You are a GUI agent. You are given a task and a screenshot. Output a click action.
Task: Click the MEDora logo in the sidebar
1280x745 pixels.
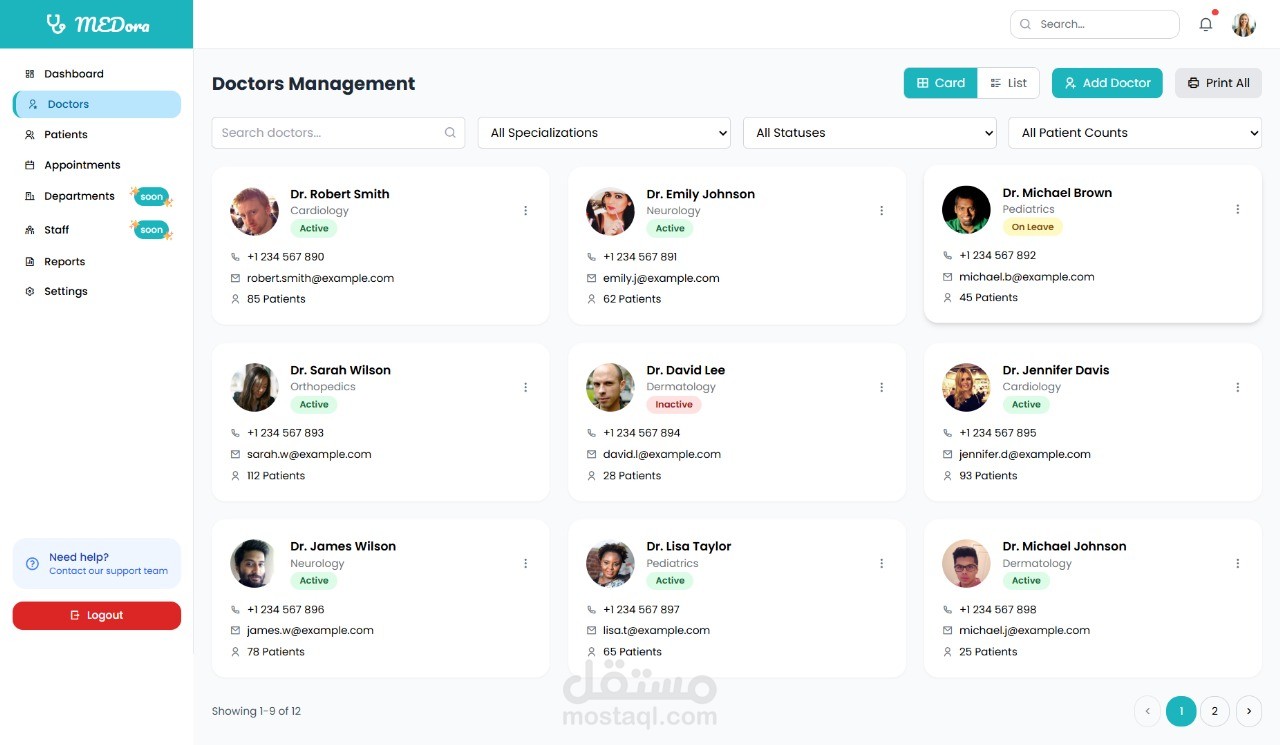click(x=97, y=24)
